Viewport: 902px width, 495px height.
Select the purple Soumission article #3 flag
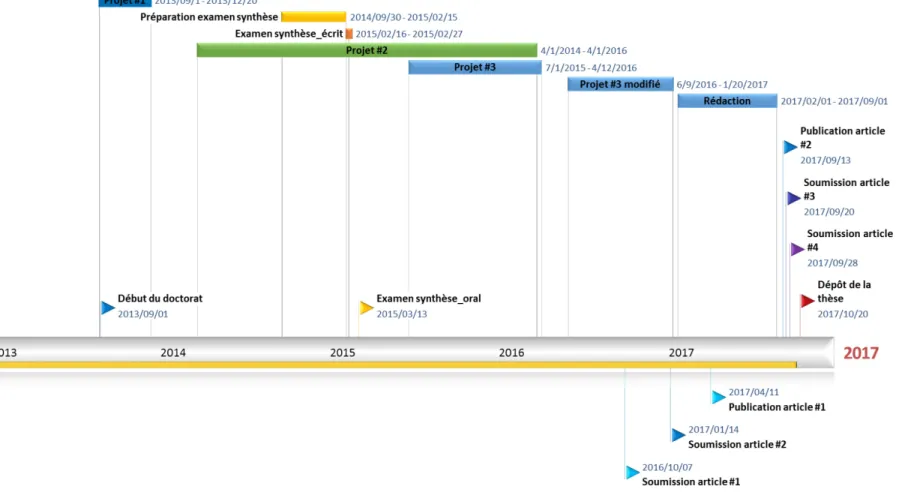pos(794,198)
